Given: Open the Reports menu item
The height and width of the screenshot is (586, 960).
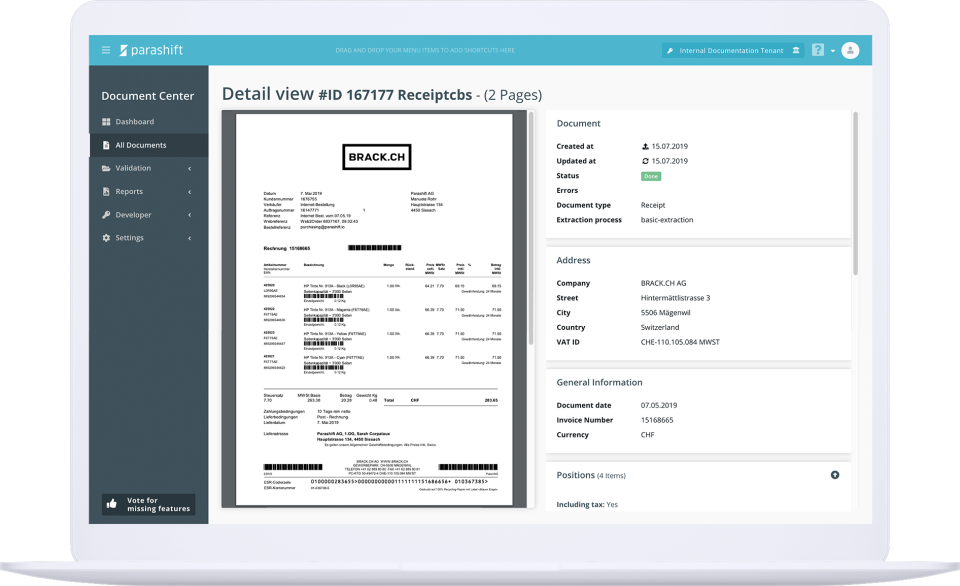Looking at the screenshot, I should [x=149, y=192].
